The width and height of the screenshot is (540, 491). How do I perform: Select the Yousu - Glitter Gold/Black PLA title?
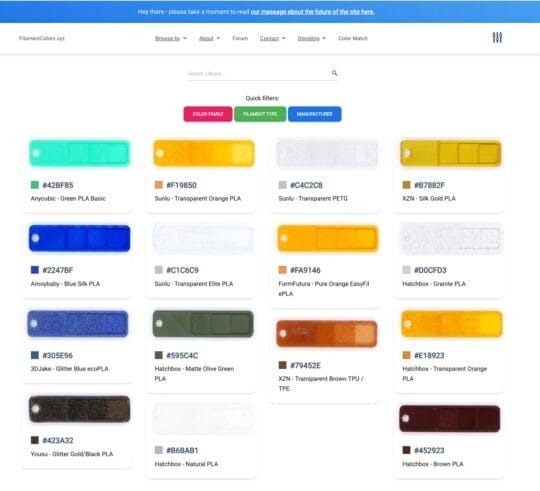[72, 454]
